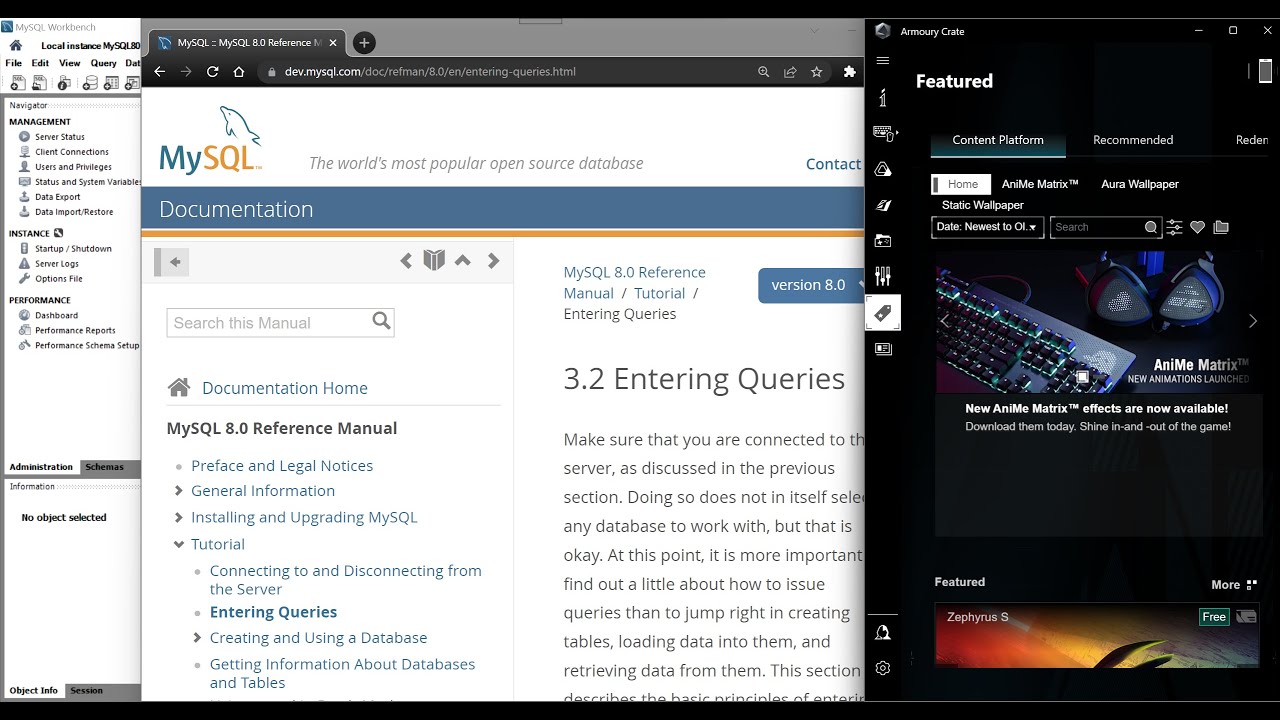Open the Aura Sync triangle icon in Armoury Crate
Viewport: 1280px width, 720px height.
[x=883, y=169]
